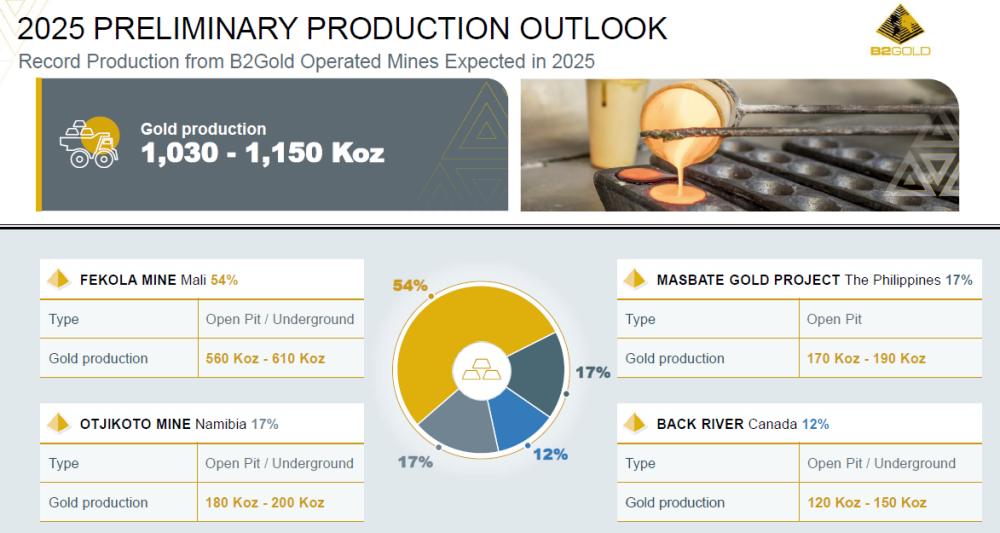Click the gold pouring photo
Viewport: 1000px width, 533px height.
(740, 145)
